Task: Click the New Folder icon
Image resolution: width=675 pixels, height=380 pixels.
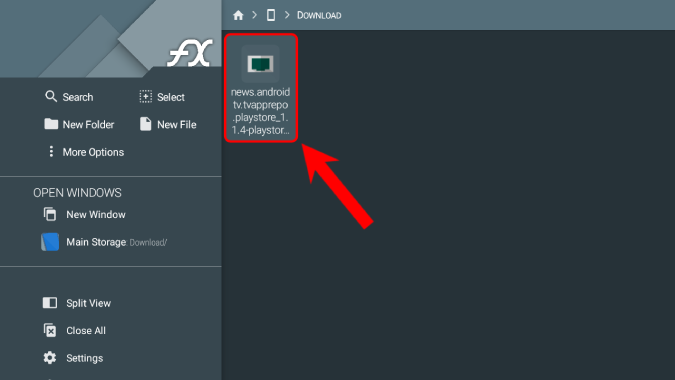Action: click(x=51, y=124)
